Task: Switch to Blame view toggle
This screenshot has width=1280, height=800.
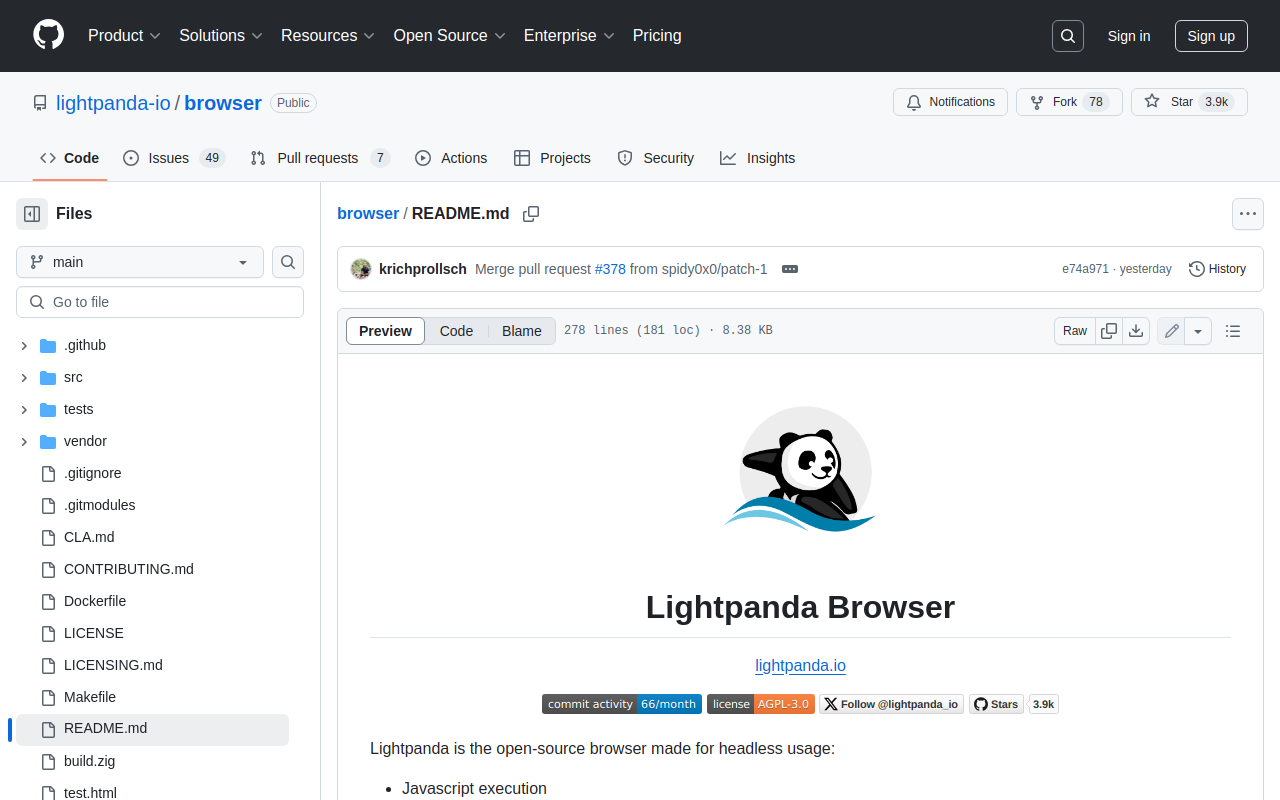Action: pos(521,331)
